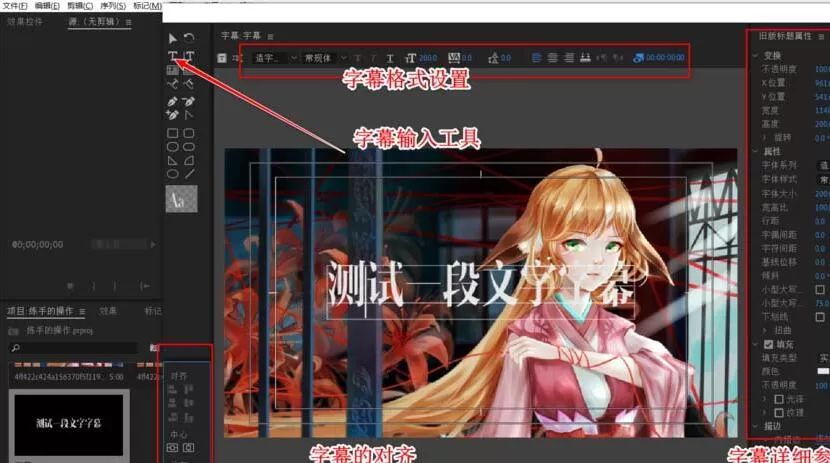Click the background video timecode value

pyautogui.click(x=665, y=58)
